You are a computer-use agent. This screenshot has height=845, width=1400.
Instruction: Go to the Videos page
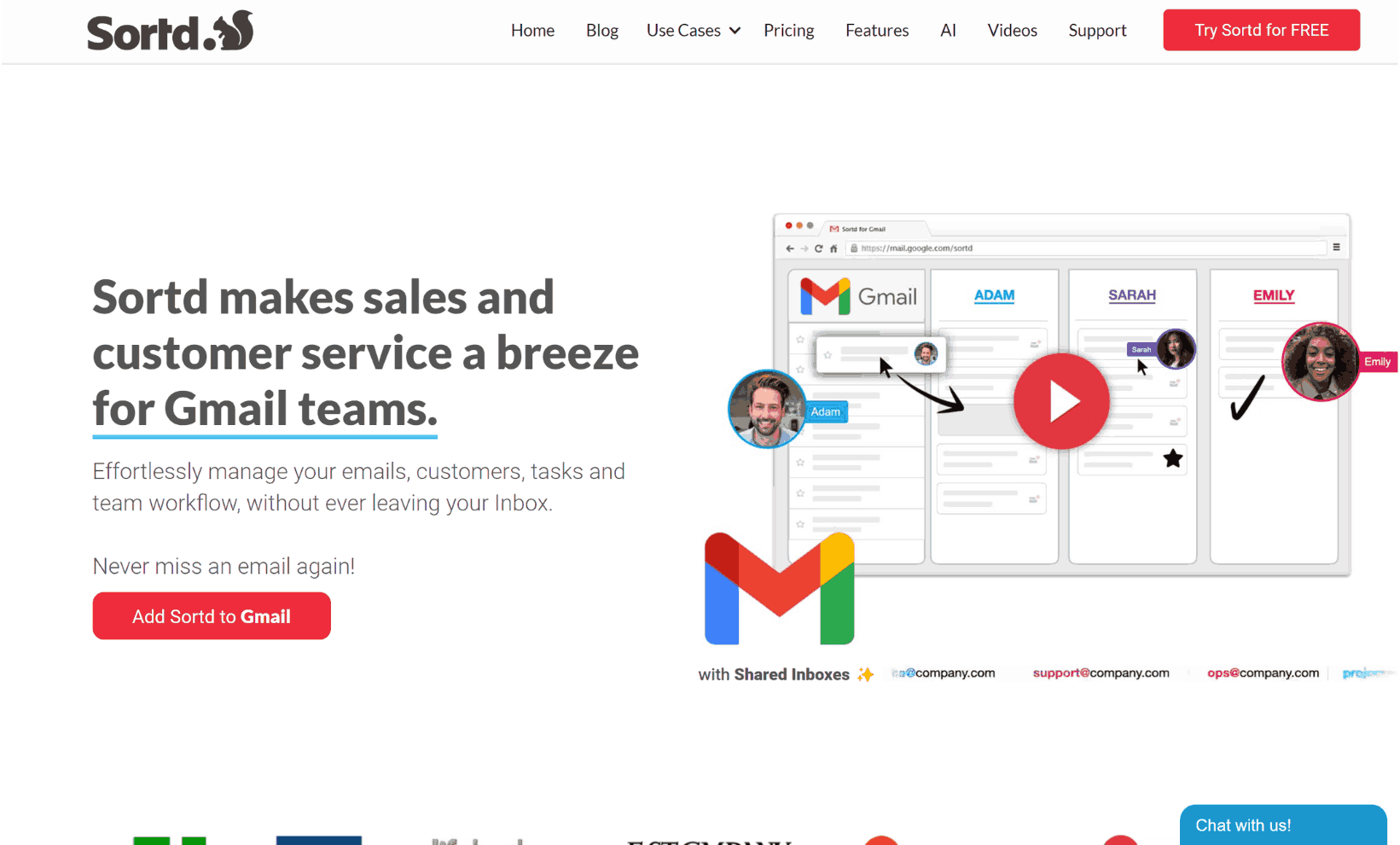(x=1012, y=31)
